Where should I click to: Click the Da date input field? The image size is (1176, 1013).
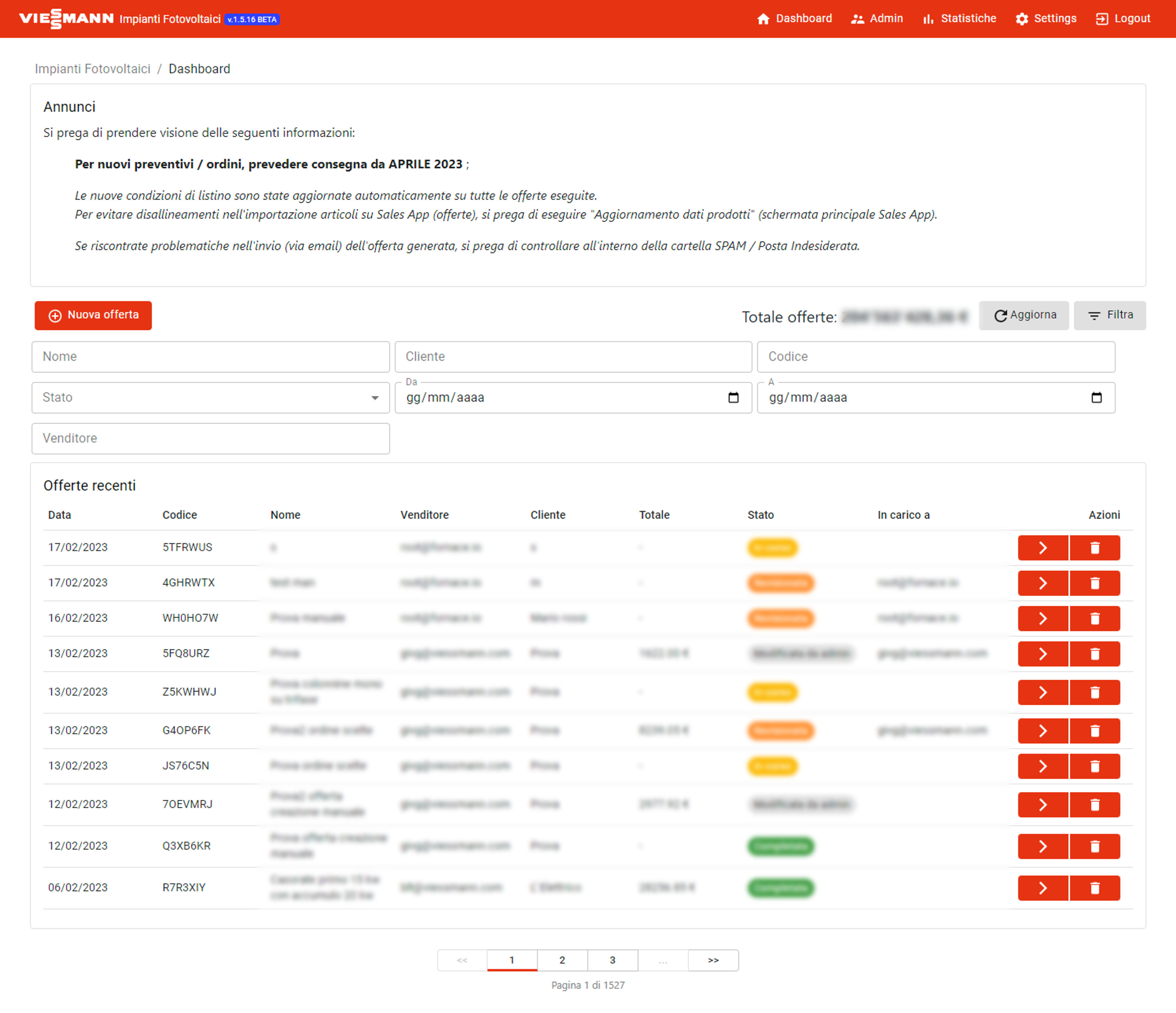[573, 397]
